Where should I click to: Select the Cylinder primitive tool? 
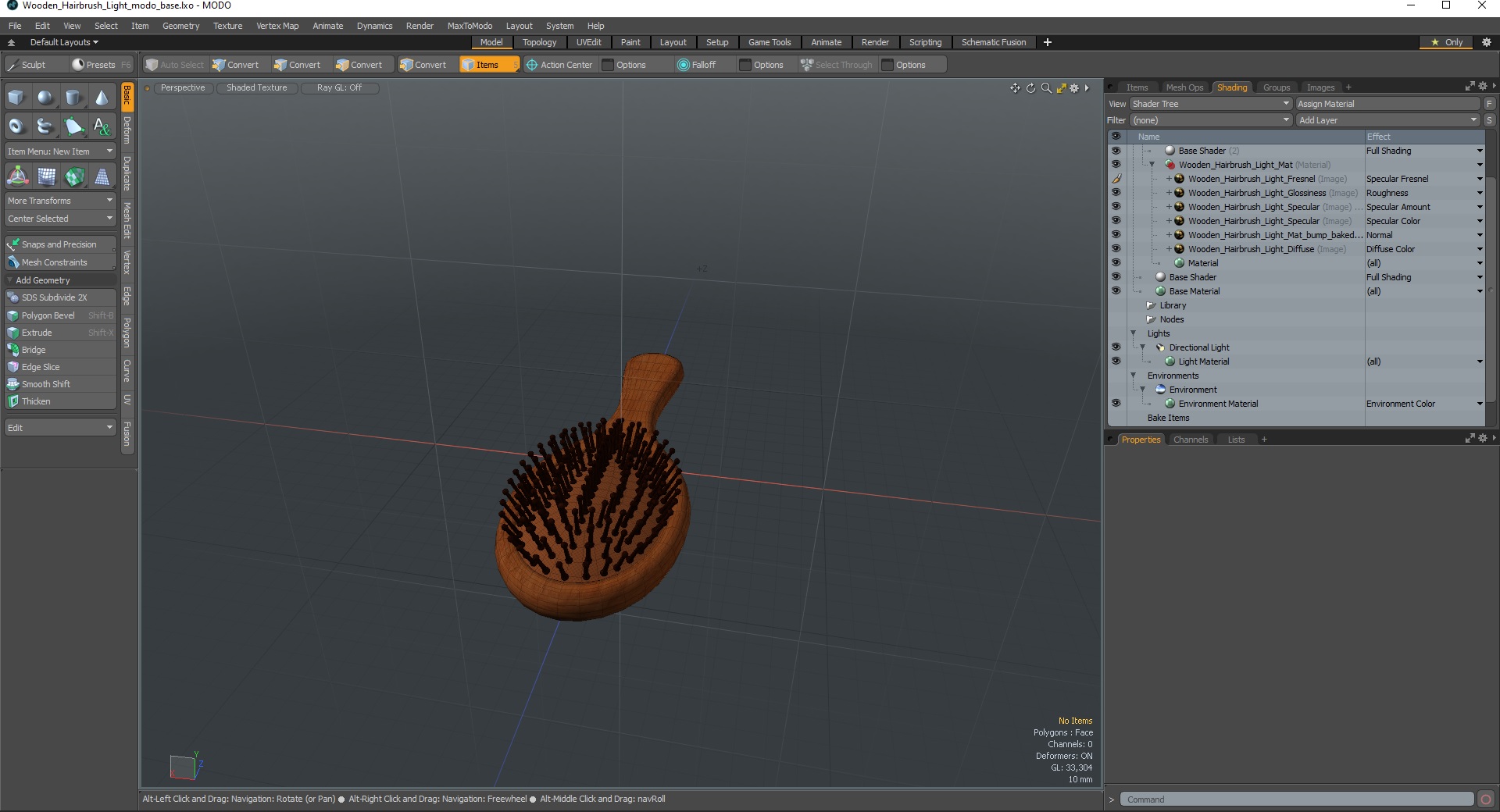(x=74, y=98)
